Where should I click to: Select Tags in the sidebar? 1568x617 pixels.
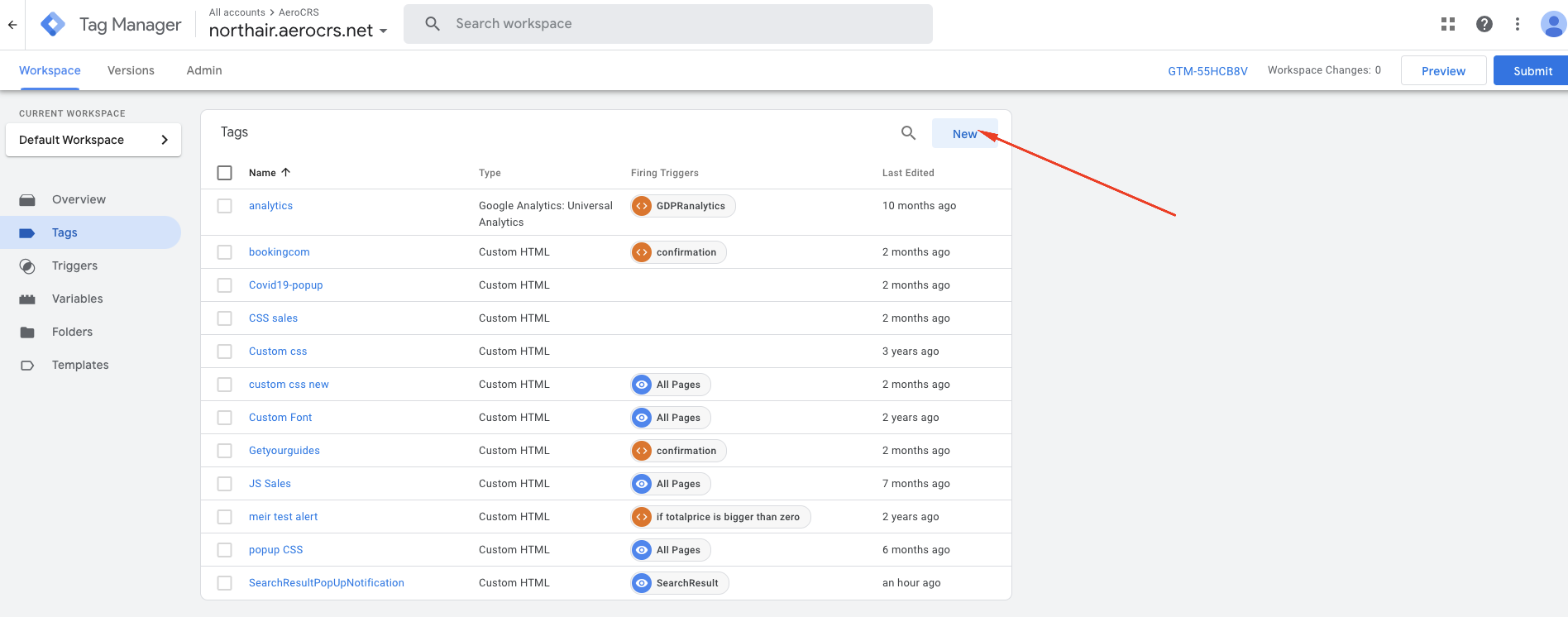91,232
